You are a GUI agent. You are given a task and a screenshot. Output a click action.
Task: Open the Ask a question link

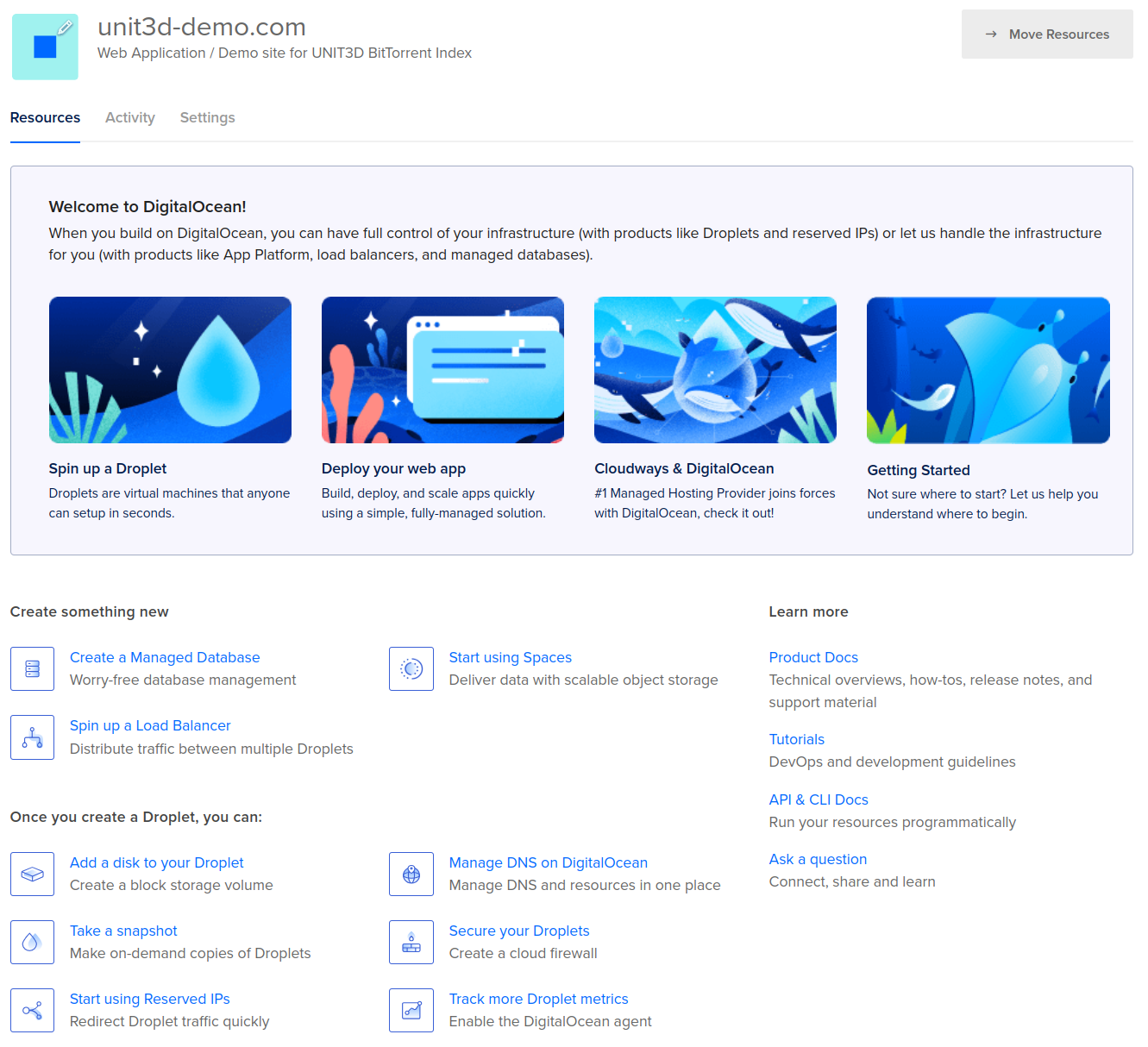point(818,859)
